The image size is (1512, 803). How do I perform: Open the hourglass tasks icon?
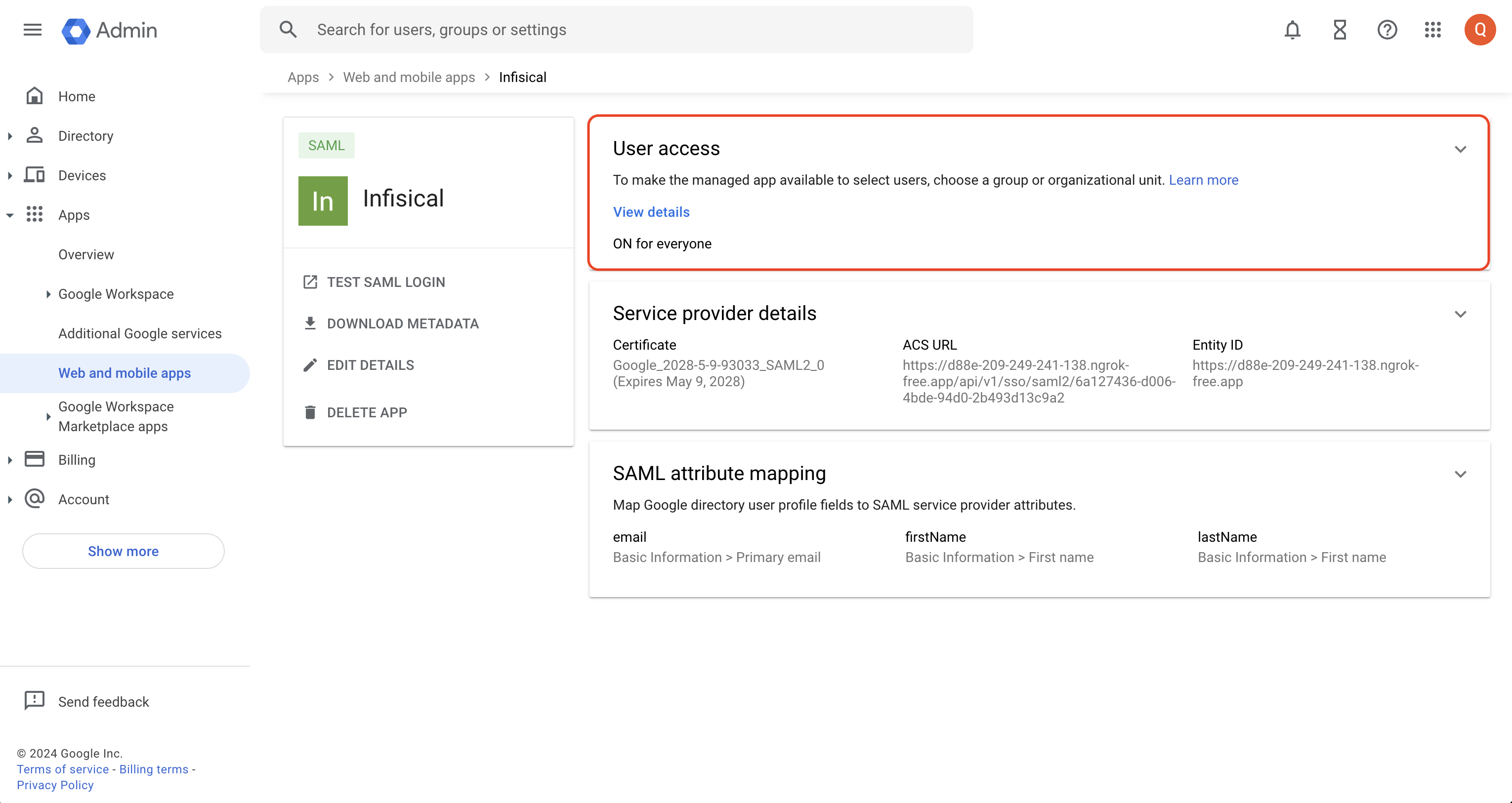1340,29
